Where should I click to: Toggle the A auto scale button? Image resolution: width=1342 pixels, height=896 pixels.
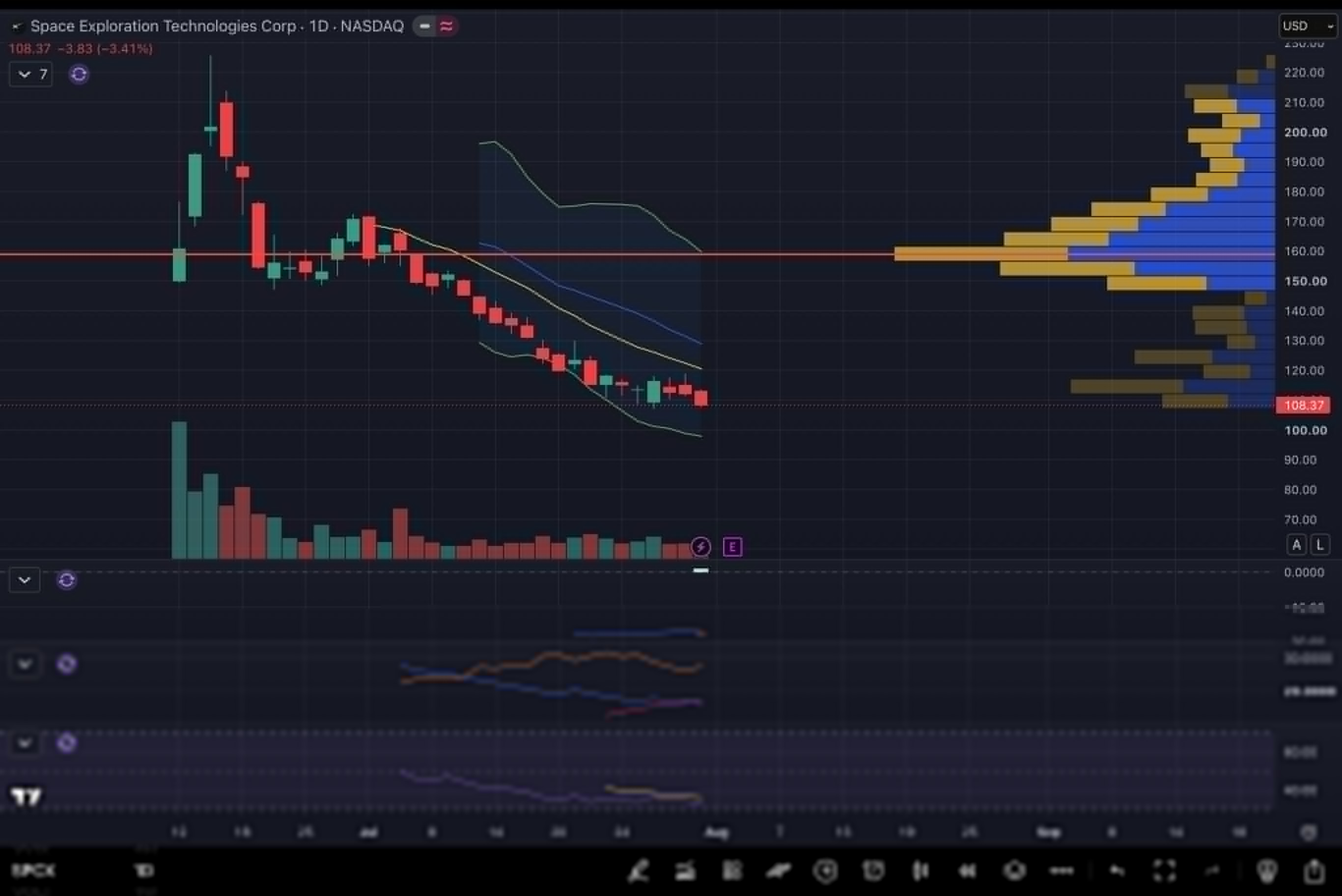(1296, 545)
